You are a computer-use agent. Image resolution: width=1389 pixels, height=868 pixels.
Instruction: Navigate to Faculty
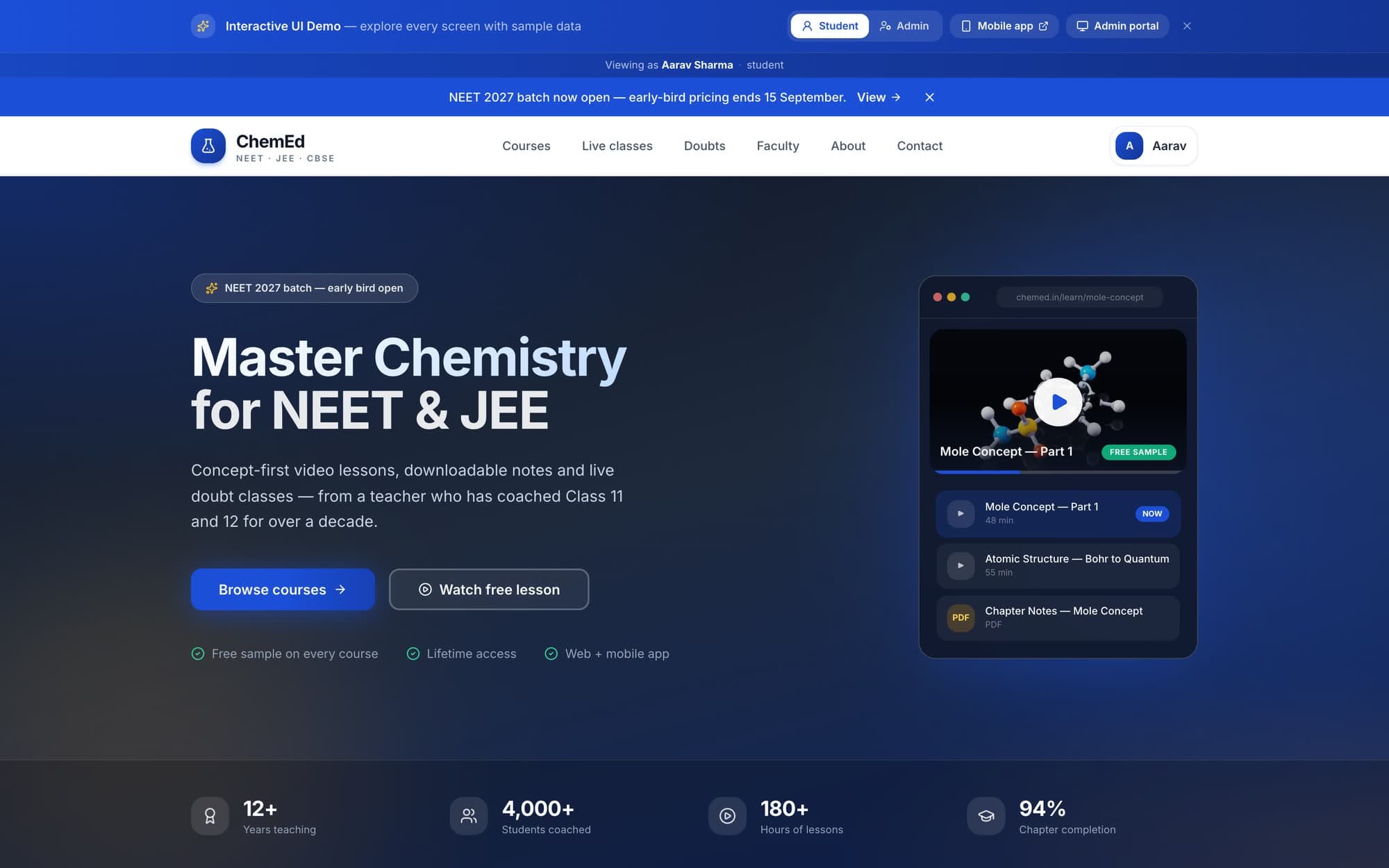coord(778,146)
